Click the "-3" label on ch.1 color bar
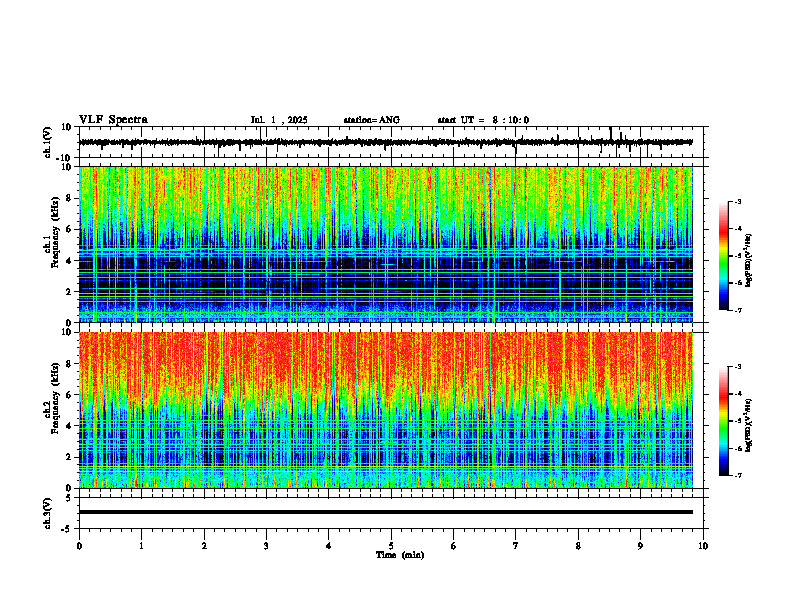The image size is (792, 612). coord(737,201)
